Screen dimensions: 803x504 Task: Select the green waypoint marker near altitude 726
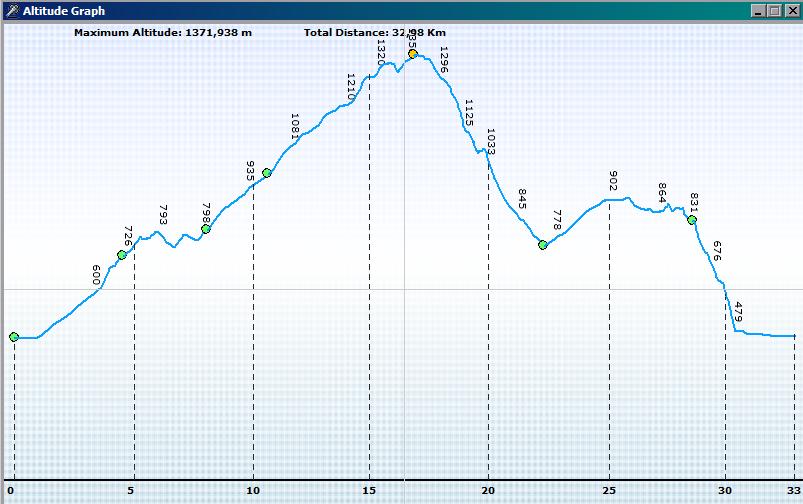click(122, 255)
